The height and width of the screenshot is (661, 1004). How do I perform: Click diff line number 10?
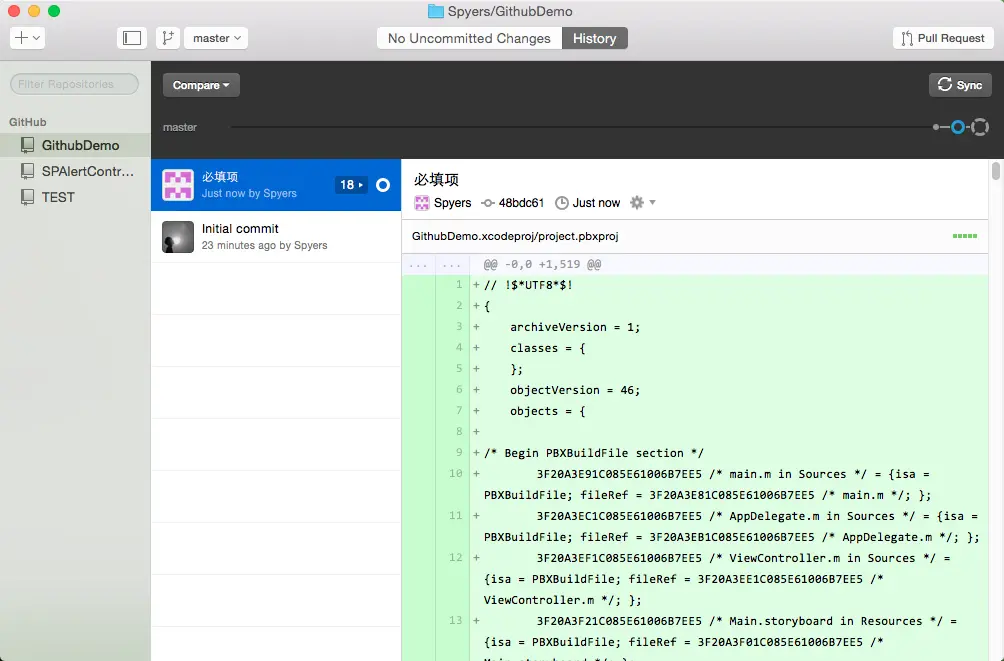[x=455, y=473]
